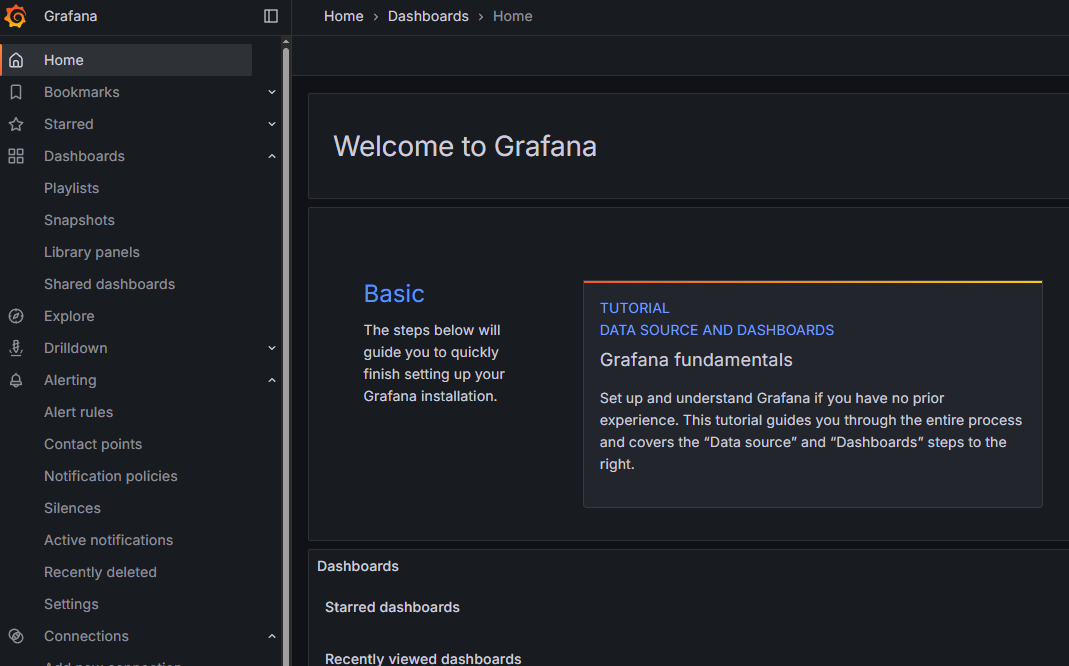Expand the Starred section chevron

pos(272,124)
